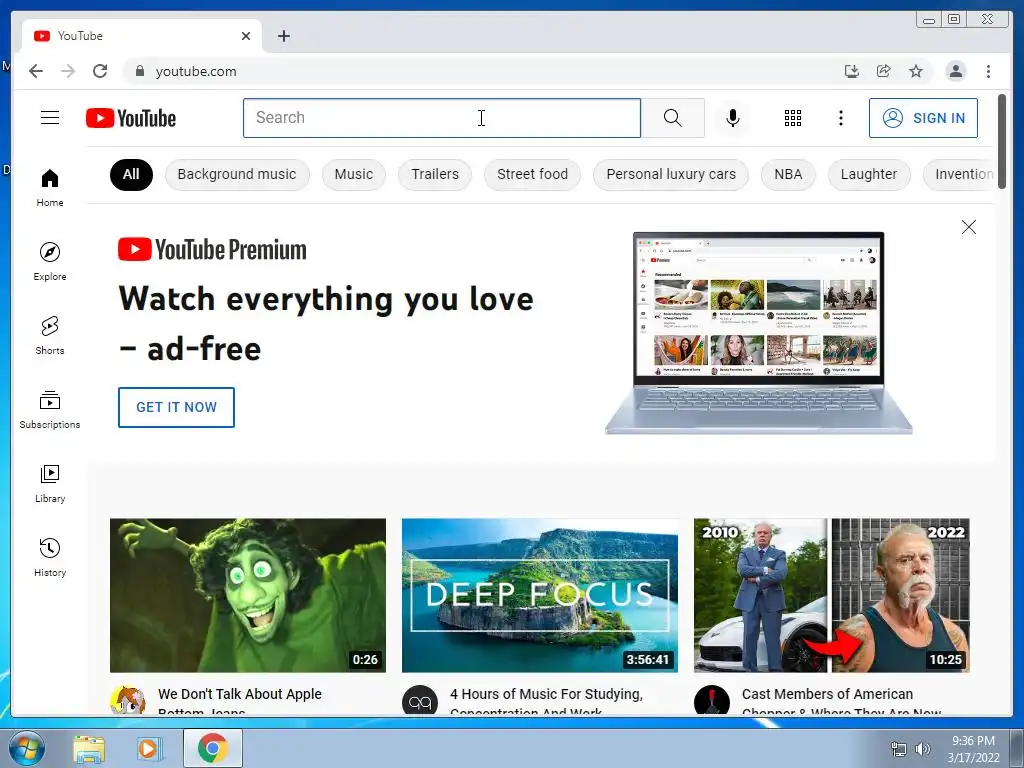Screen dimensions: 1024x768
Task: Open the Windows Start menu
Action: click(x=27, y=748)
